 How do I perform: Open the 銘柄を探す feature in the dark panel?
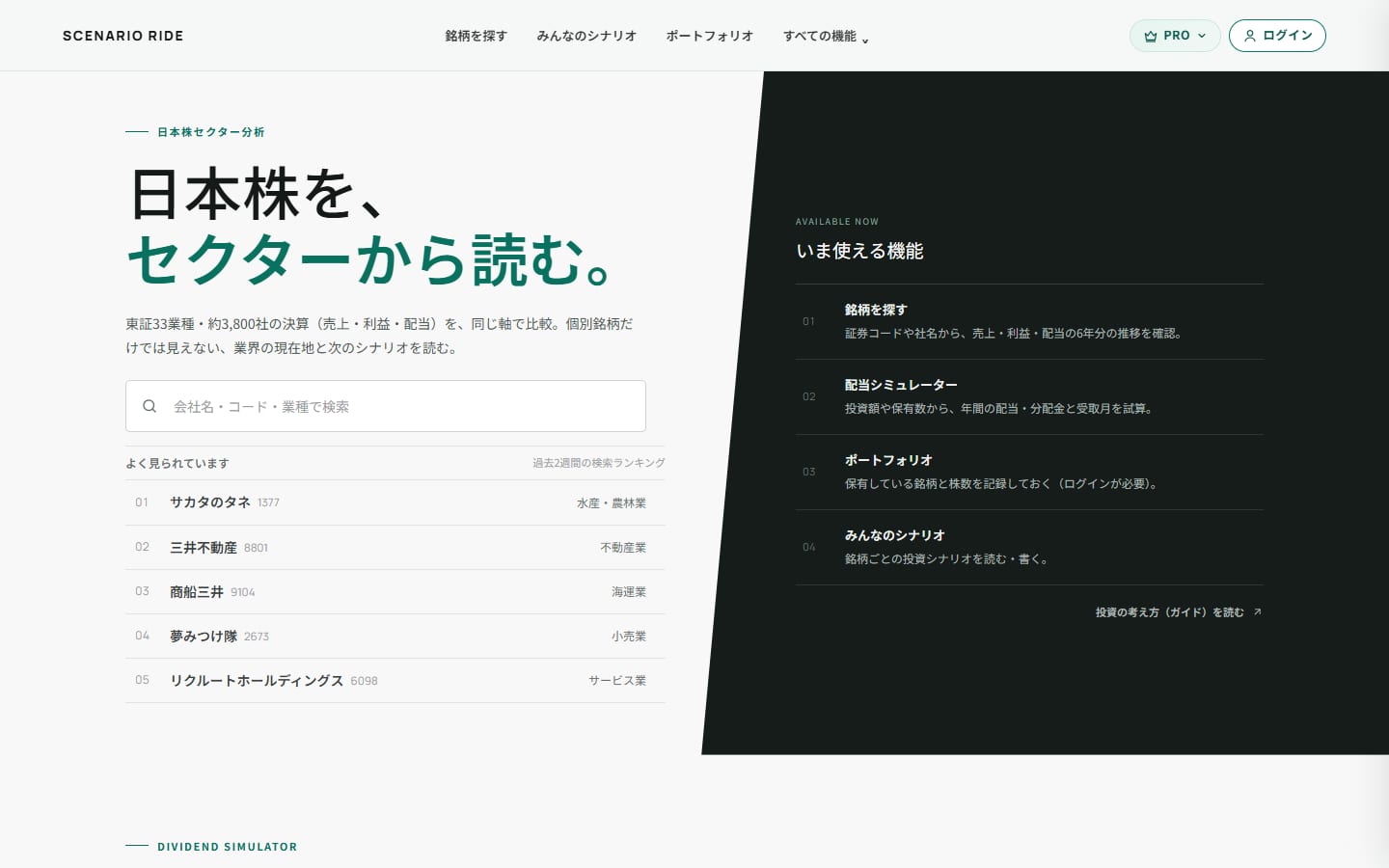point(1029,321)
